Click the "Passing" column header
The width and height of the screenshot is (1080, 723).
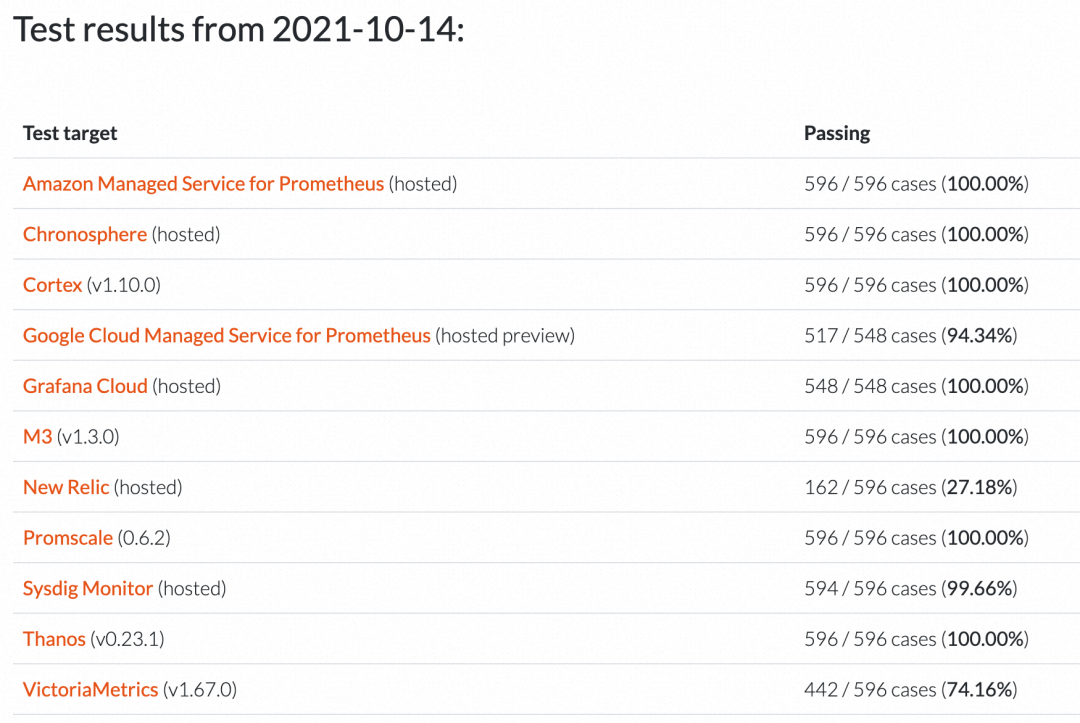pos(837,133)
